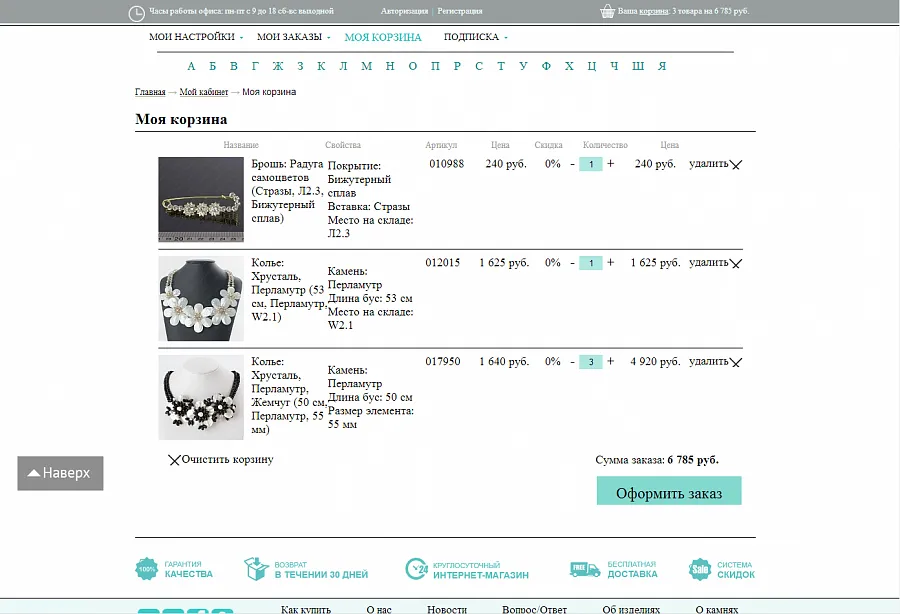
Task: Open Мой кабинет breadcrumb link
Action: pos(204,92)
